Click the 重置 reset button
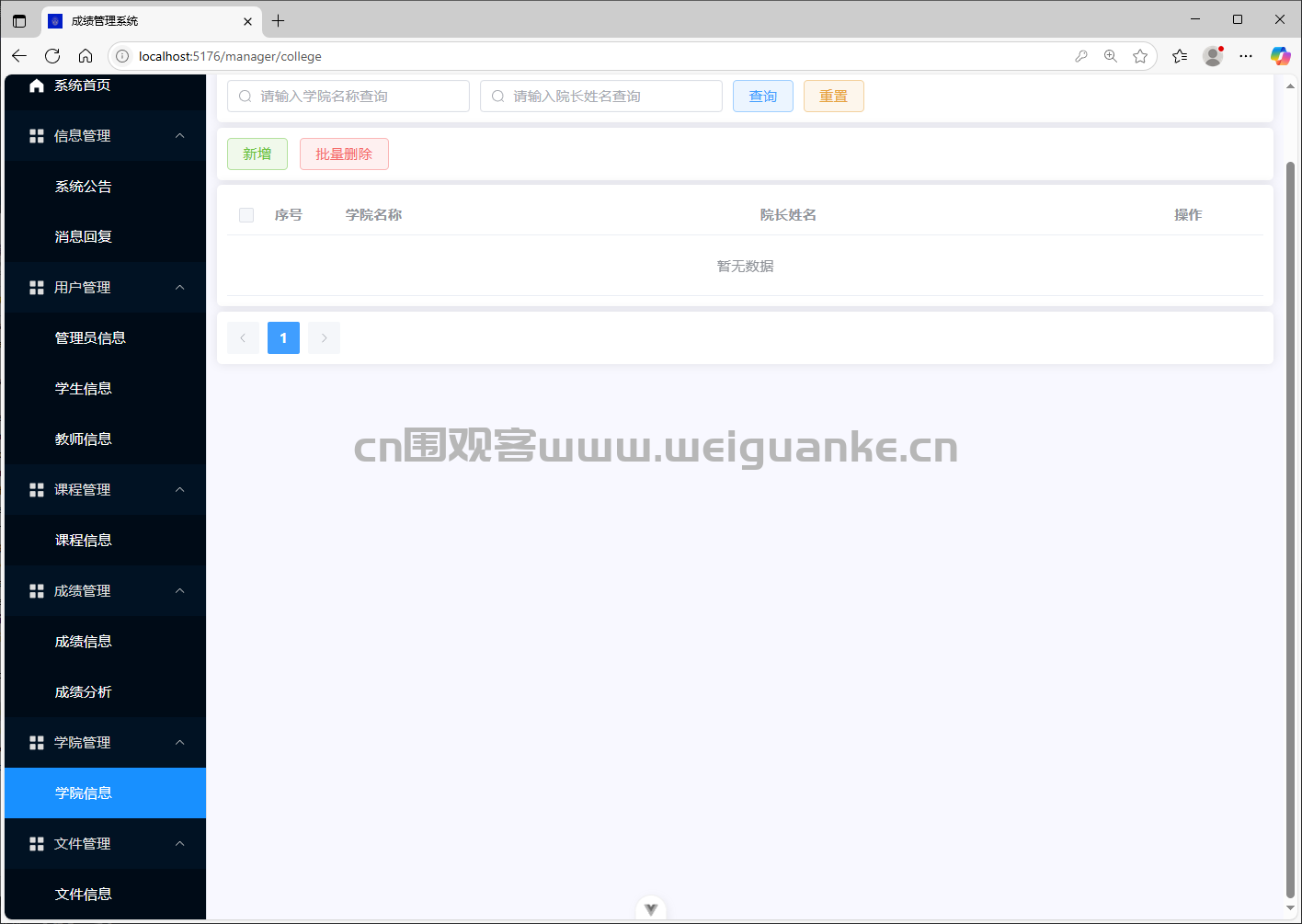 (834, 97)
